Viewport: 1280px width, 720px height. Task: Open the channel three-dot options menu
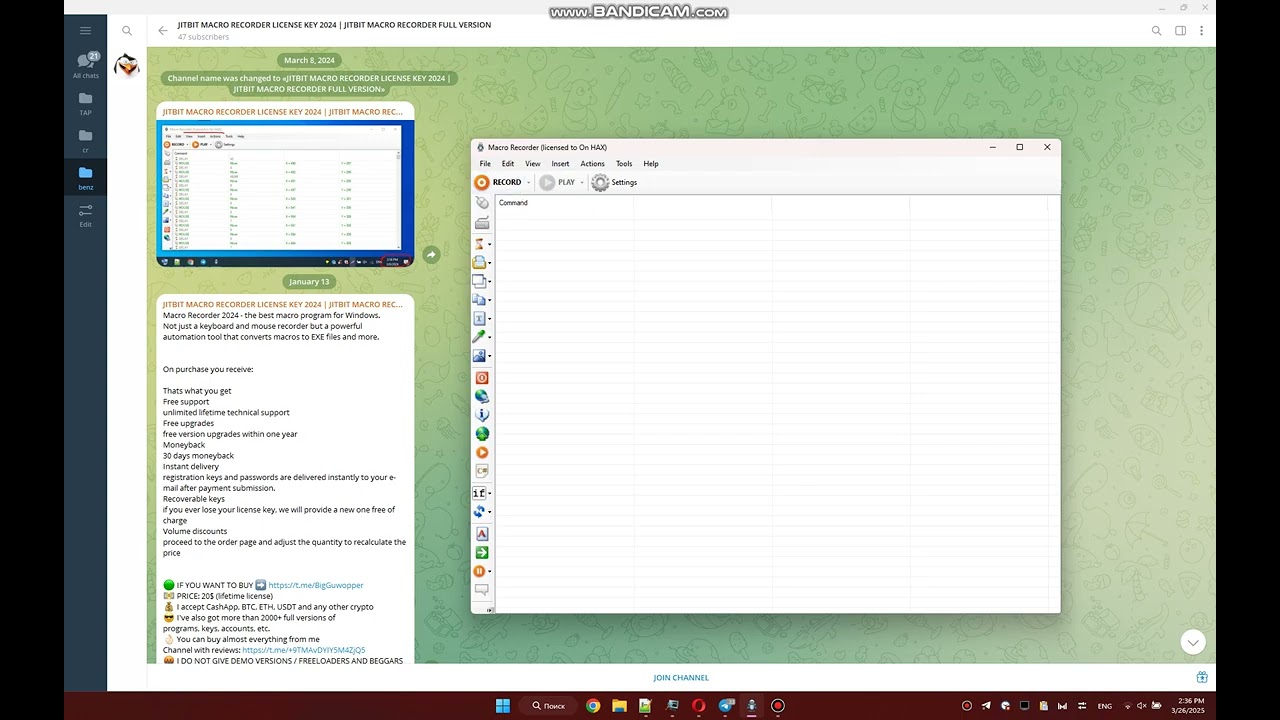(1201, 31)
